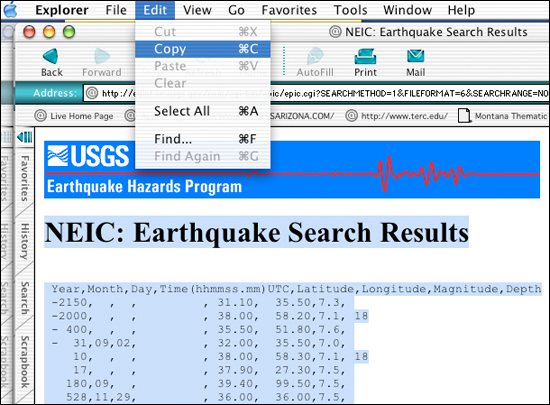Open the Go menu
Image resolution: width=550 pixels, height=405 pixels.
coord(236,10)
